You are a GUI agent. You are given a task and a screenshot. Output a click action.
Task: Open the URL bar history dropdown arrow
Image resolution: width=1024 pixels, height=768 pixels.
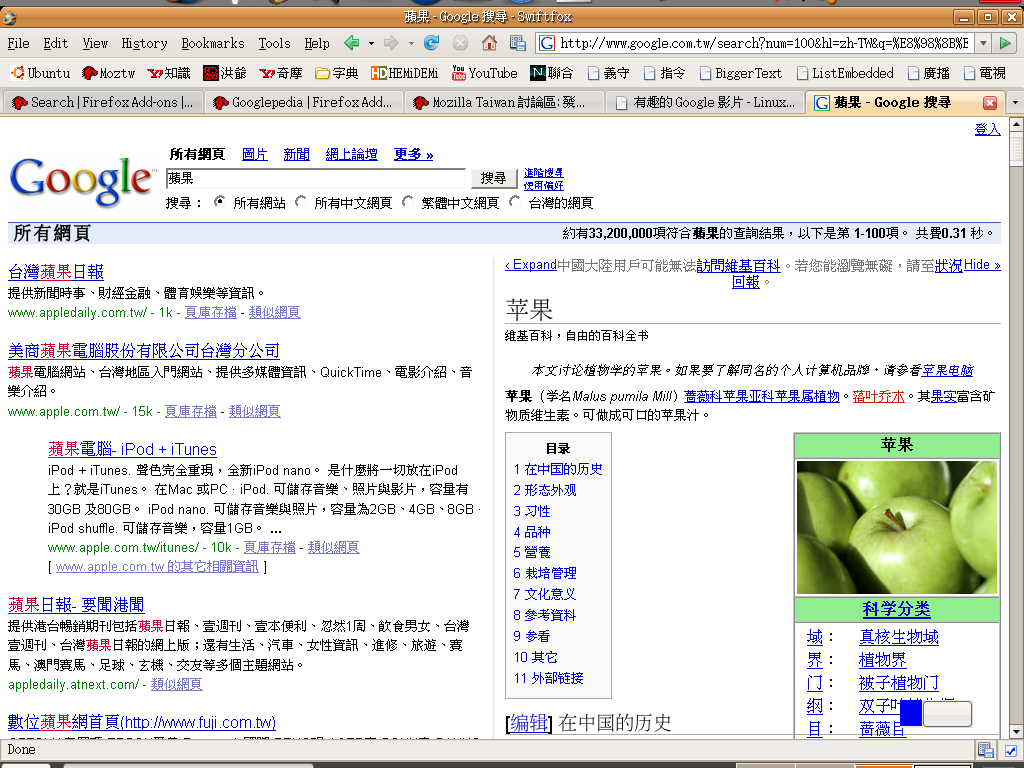click(982, 43)
